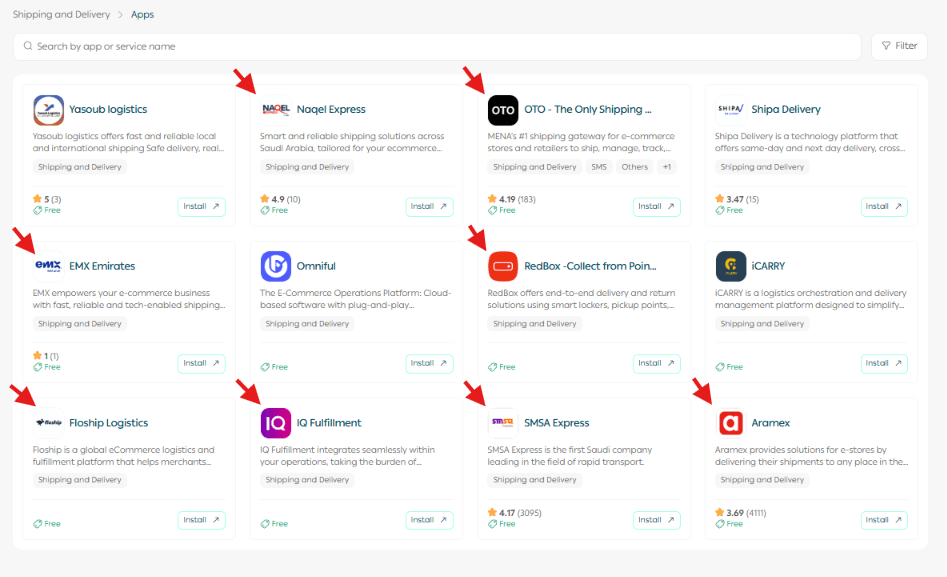The height and width of the screenshot is (577, 947).
Task: Click the SMSA Express logo
Action: coord(503,423)
